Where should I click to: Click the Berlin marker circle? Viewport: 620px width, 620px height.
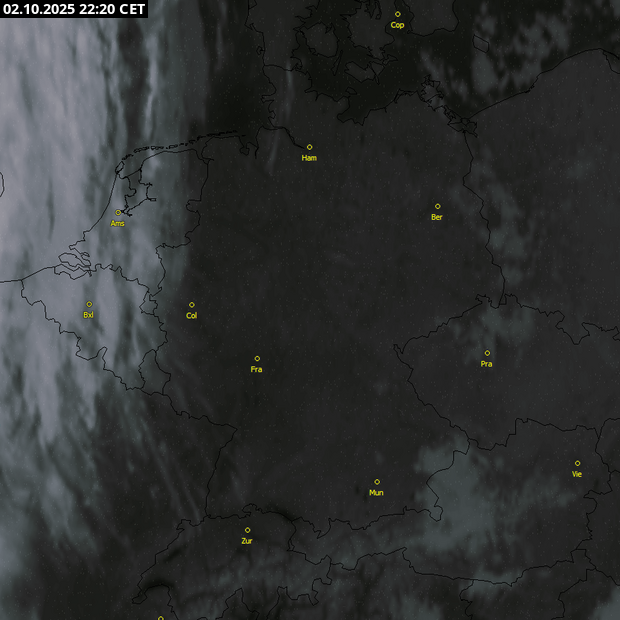[x=437, y=206]
